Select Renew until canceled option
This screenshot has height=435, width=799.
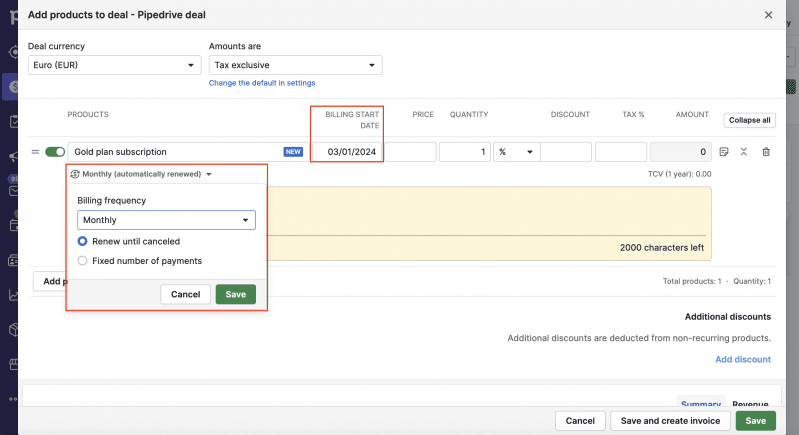(x=83, y=241)
